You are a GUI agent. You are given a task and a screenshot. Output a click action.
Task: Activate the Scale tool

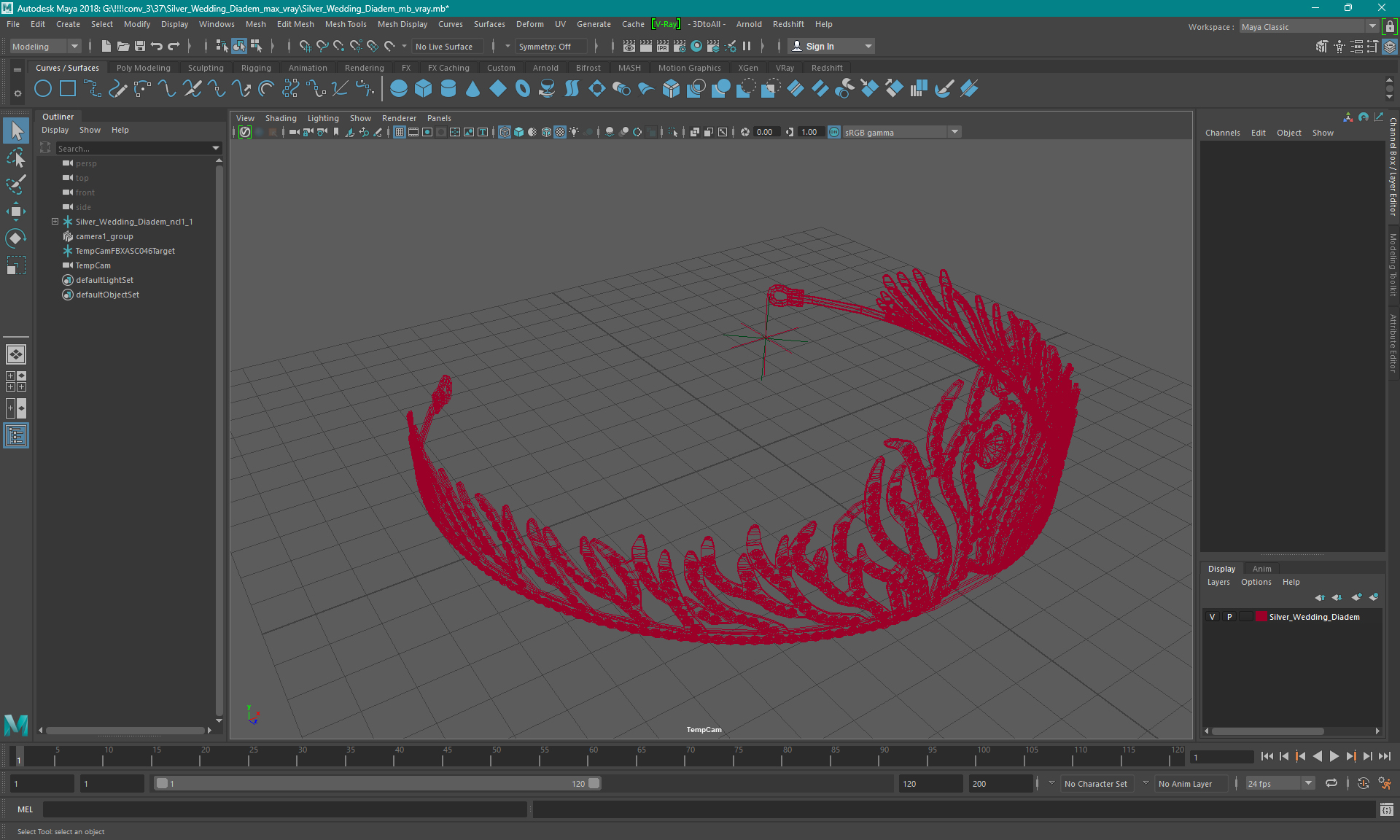(x=16, y=265)
